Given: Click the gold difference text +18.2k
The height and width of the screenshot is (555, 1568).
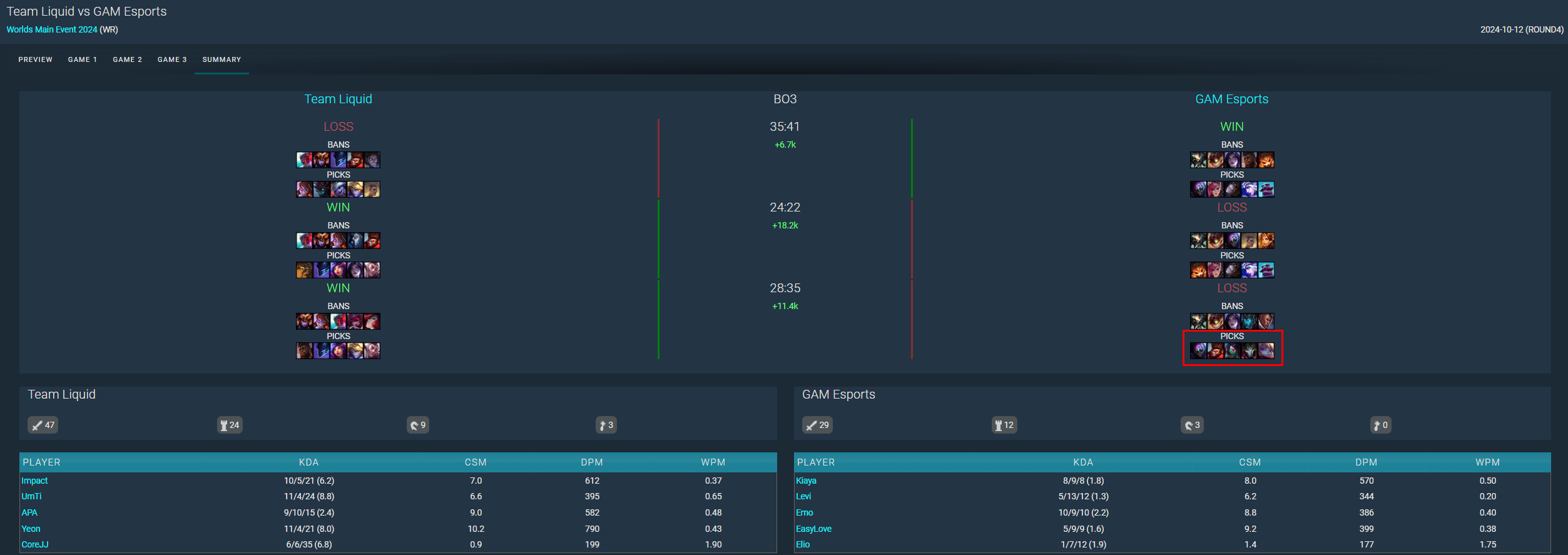Looking at the screenshot, I should (x=785, y=225).
